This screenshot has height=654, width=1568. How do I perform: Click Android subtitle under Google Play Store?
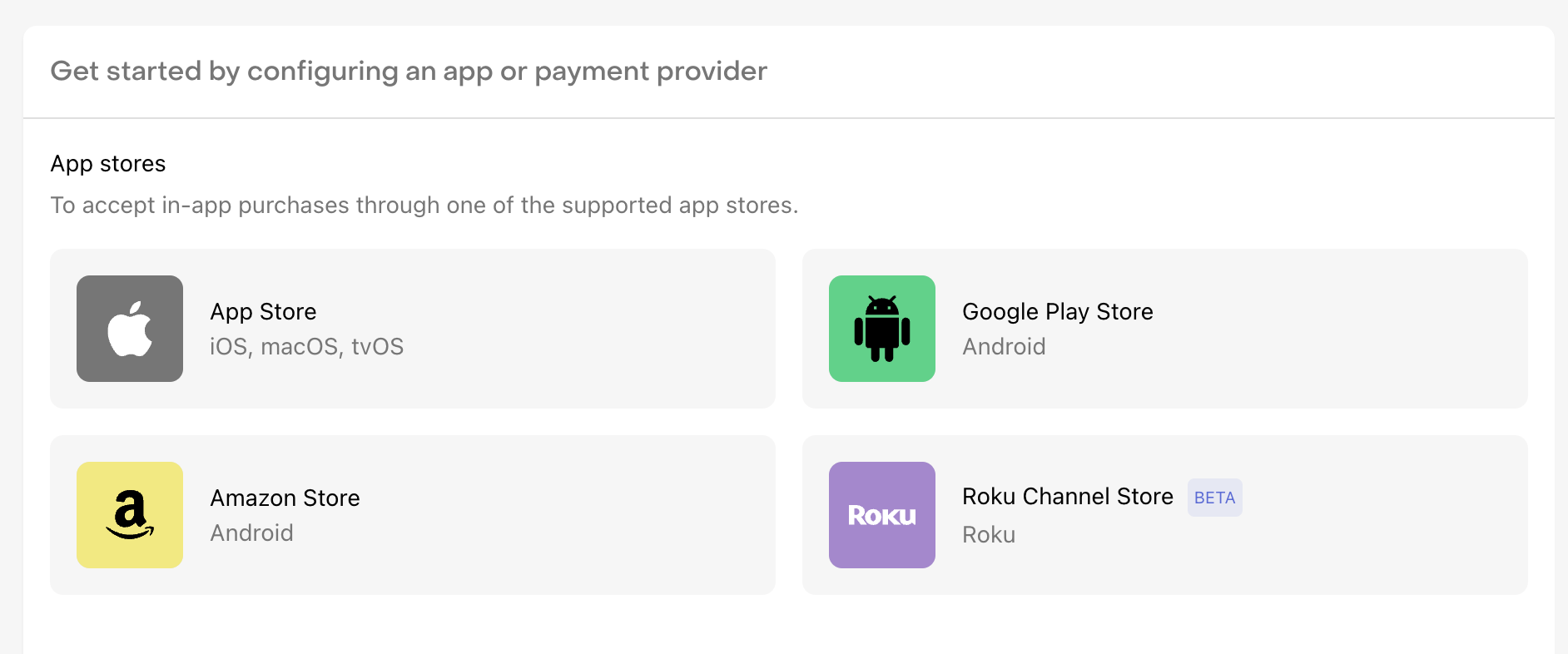click(1004, 346)
